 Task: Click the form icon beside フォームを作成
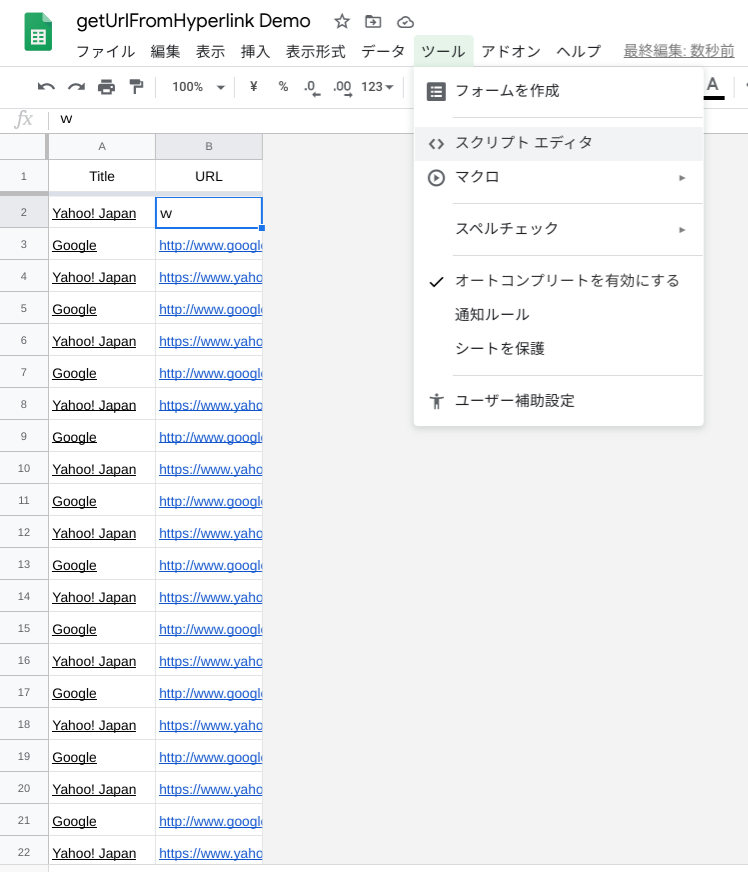(x=436, y=91)
